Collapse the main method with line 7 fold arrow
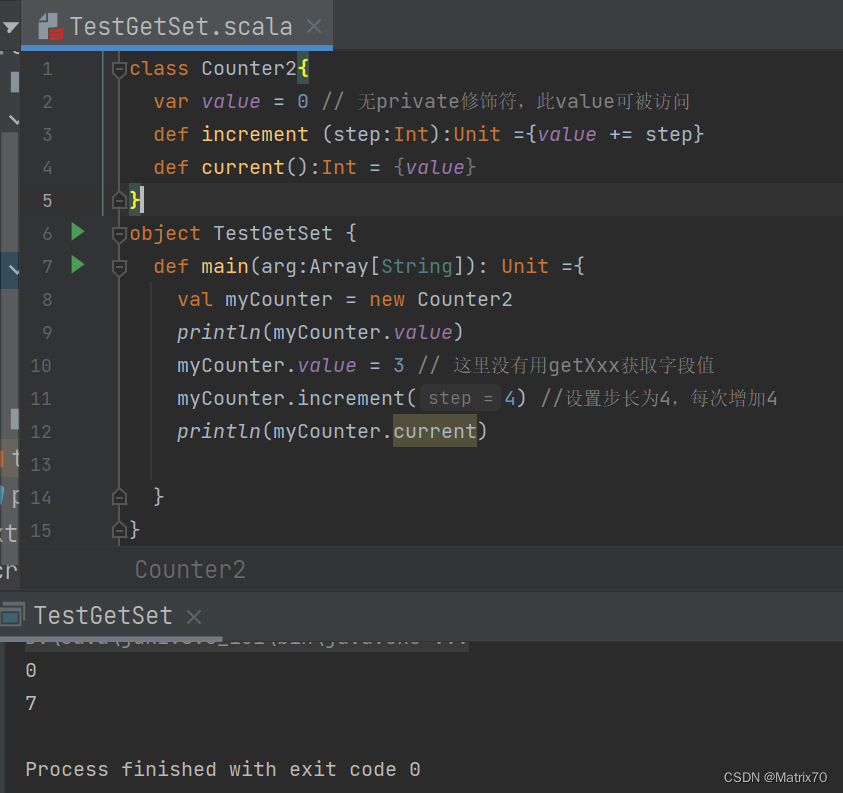The image size is (843, 793). point(119,266)
